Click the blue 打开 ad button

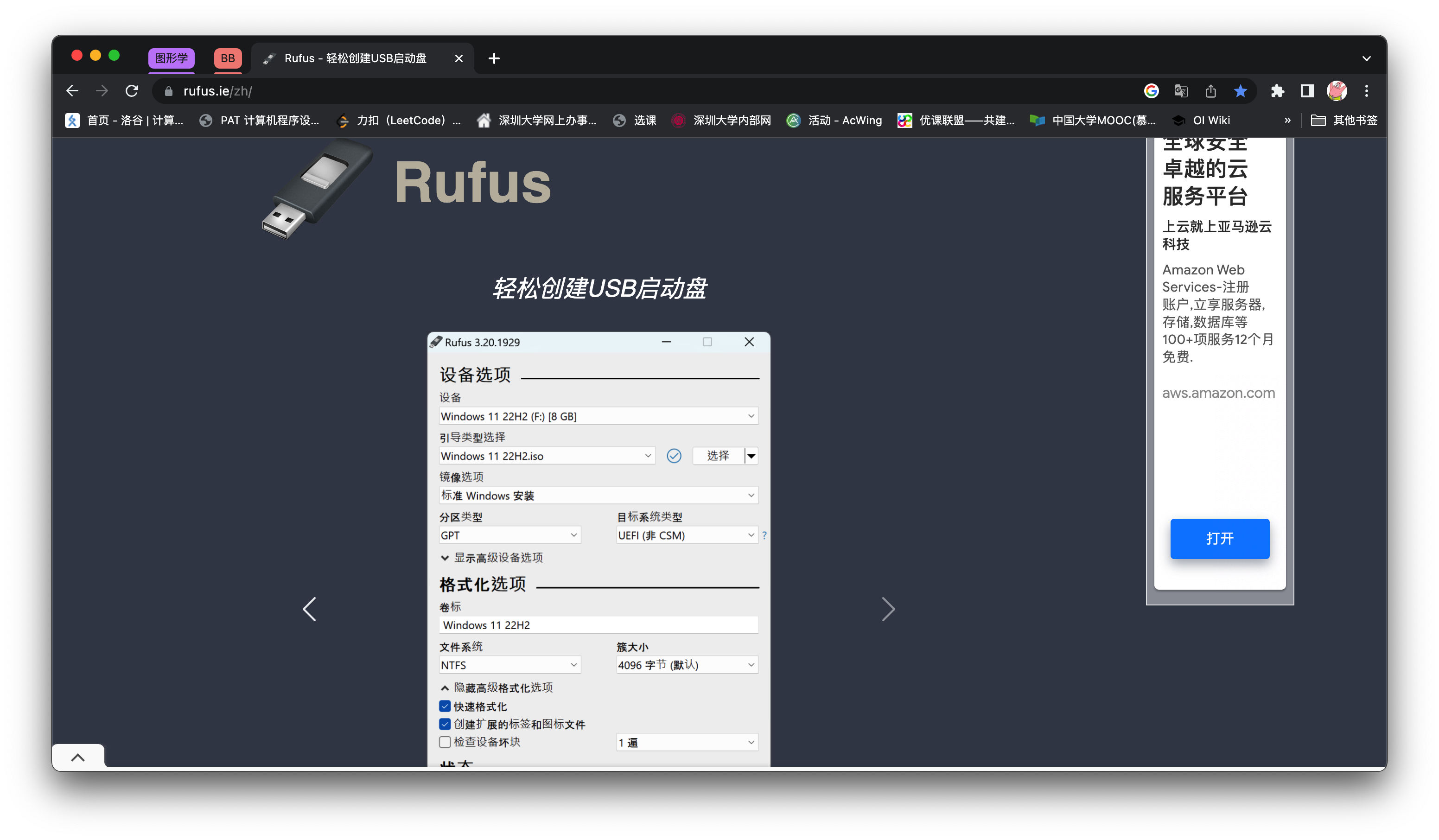[x=1219, y=539]
